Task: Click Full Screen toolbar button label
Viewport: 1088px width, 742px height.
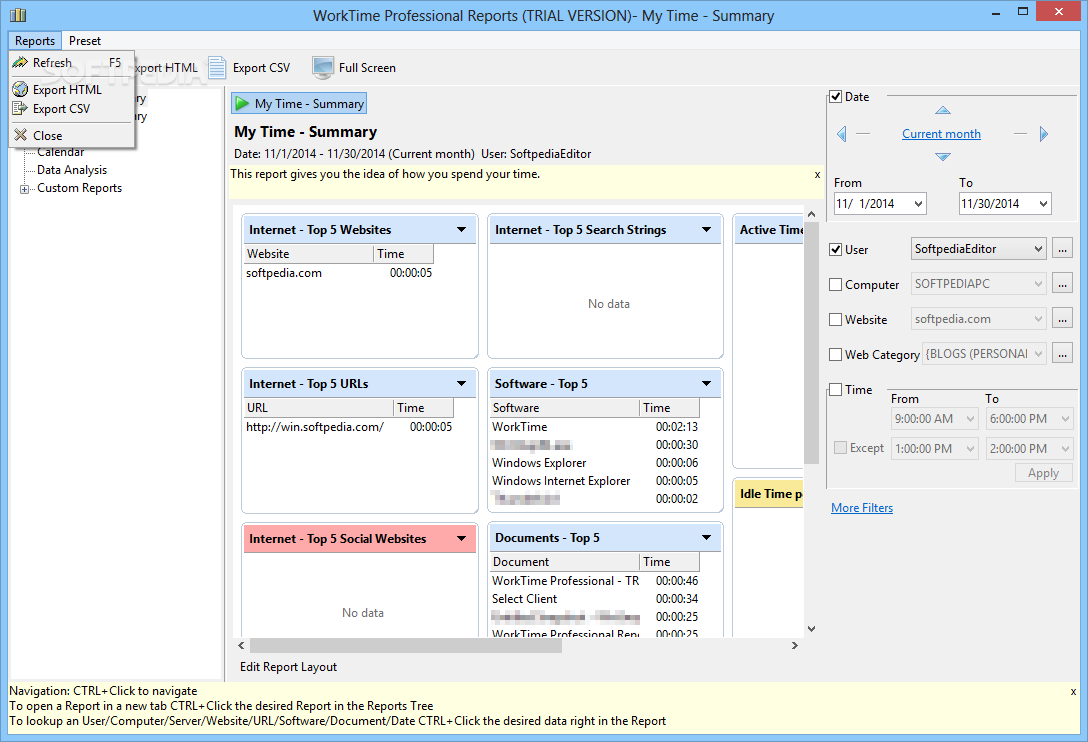Action: [x=367, y=67]
